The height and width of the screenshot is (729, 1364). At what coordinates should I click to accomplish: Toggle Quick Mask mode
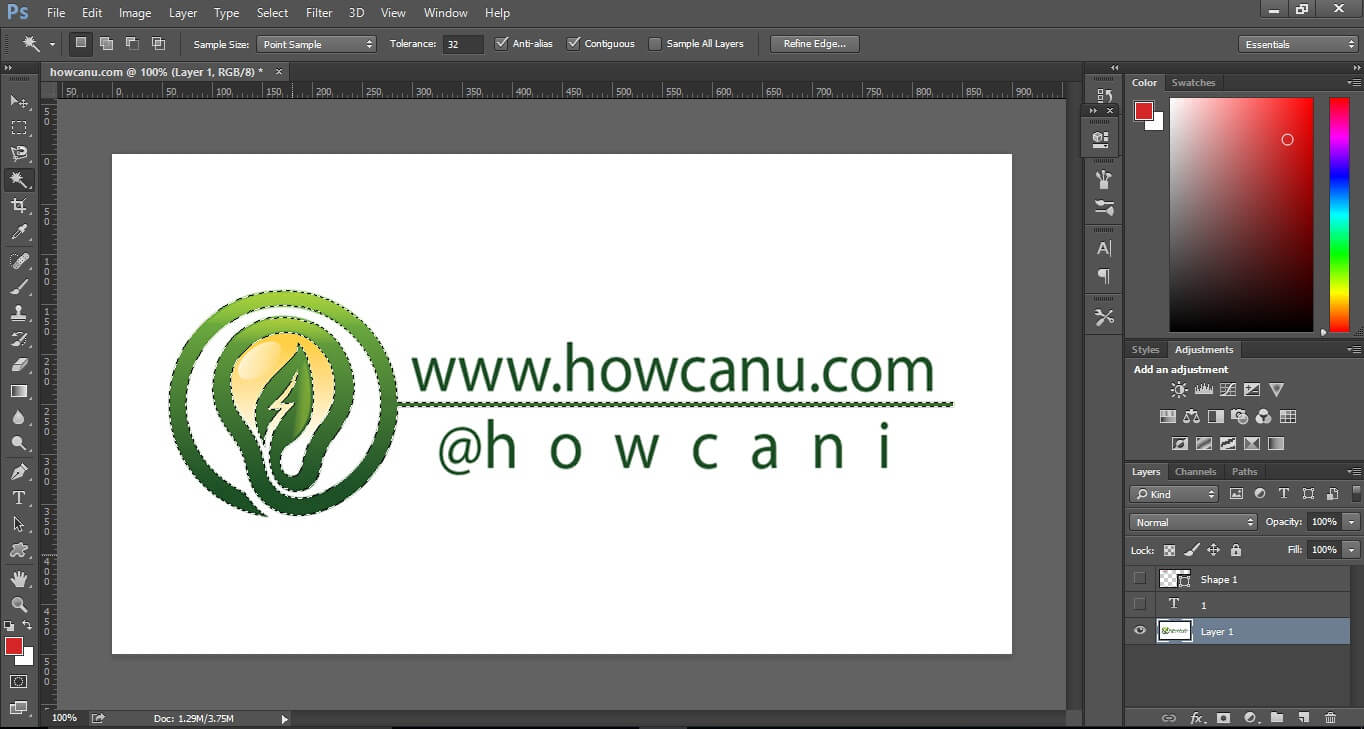click(x=19, y=681)
